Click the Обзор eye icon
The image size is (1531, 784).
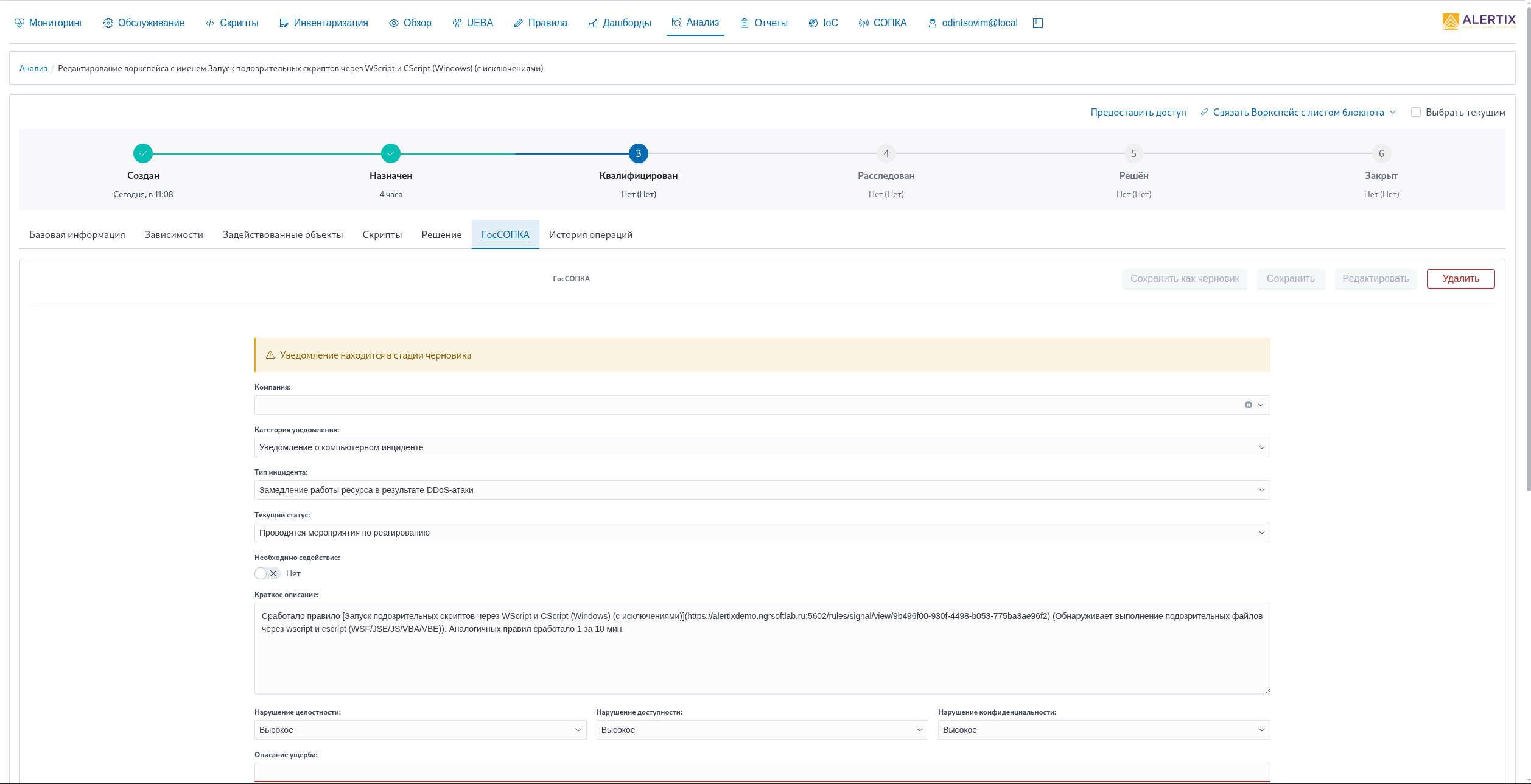click(x=394, y=23)
